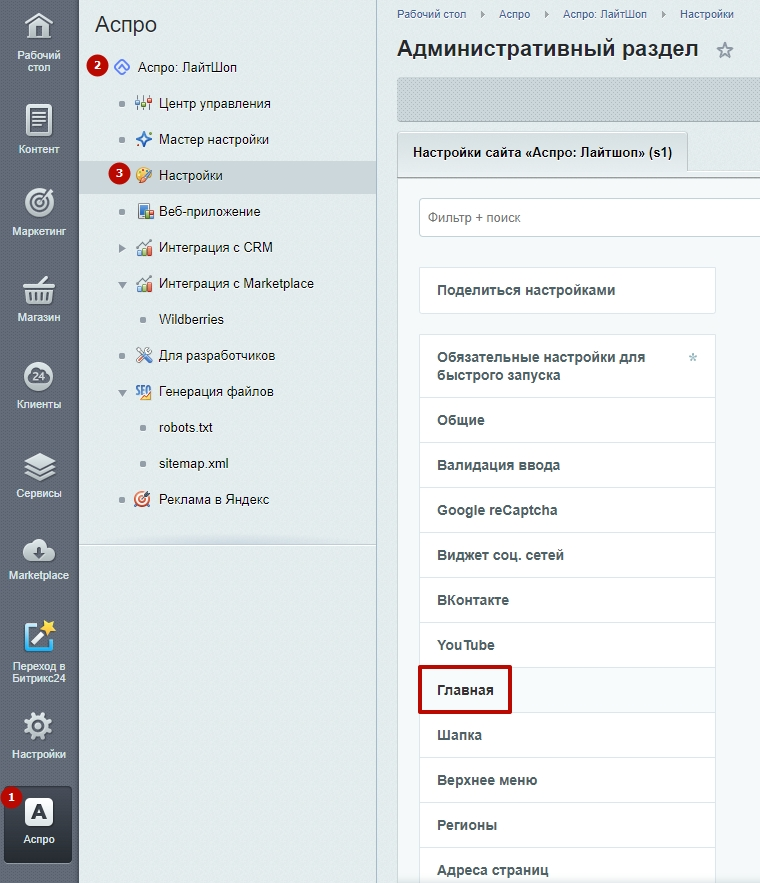Click the Реклама в Яндекс target icon
760x883 pixels.
pos(142,499)
